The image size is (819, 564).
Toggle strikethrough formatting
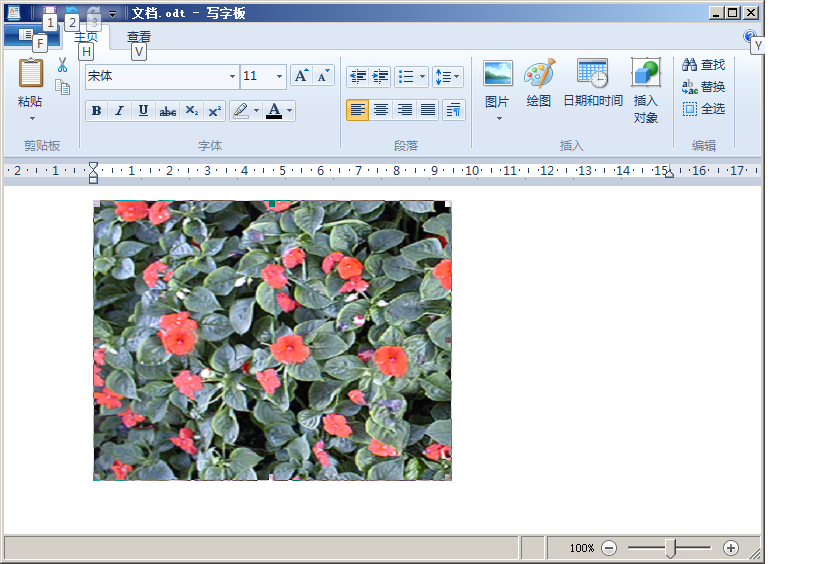(167, 111)
